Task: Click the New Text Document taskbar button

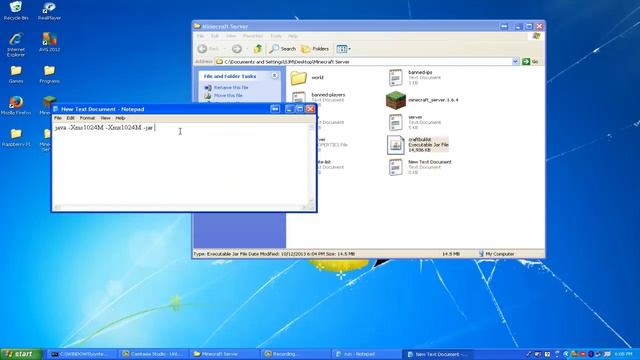Action: 438,354
